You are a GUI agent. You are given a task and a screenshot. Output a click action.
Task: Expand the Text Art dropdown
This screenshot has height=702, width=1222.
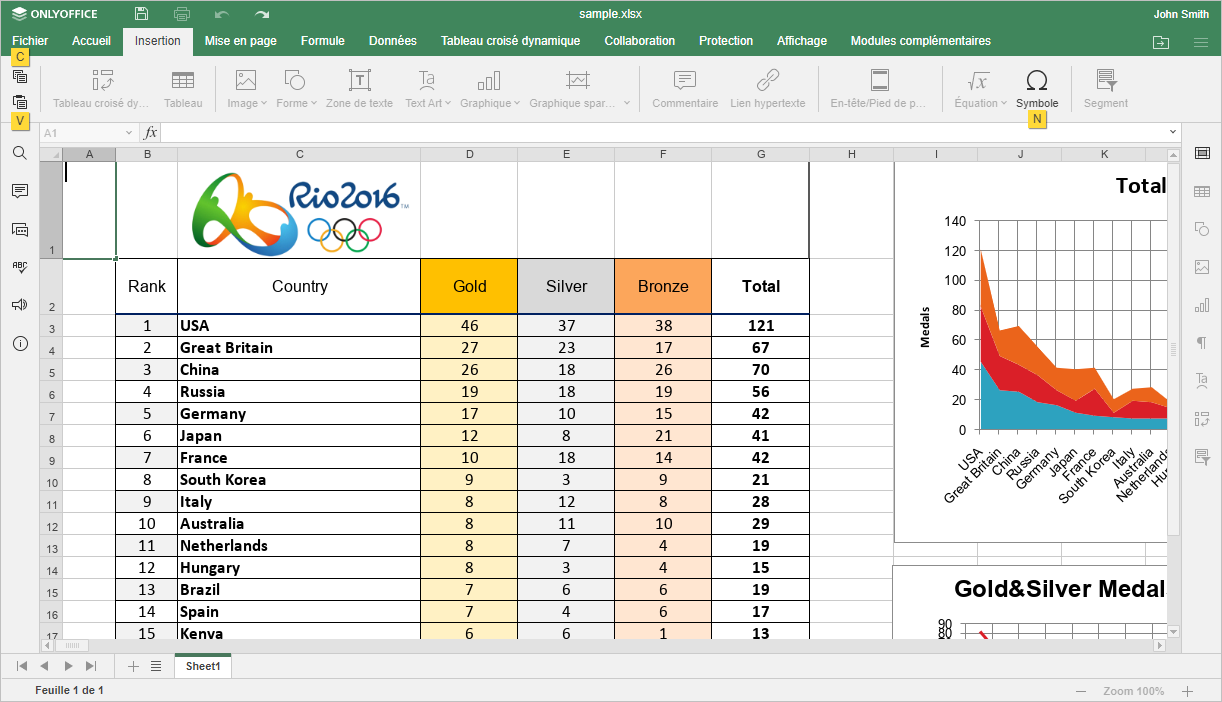click(447, 103)
